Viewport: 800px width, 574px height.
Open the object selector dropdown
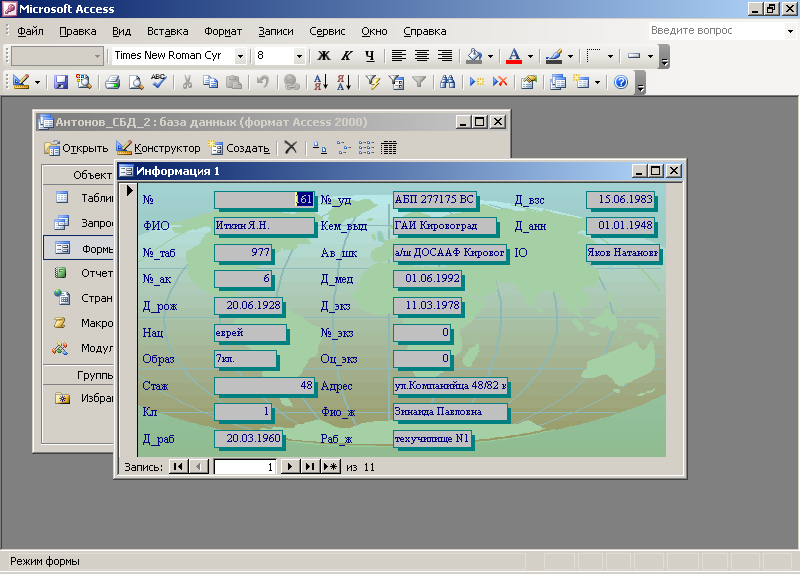(x=97, y=56)
